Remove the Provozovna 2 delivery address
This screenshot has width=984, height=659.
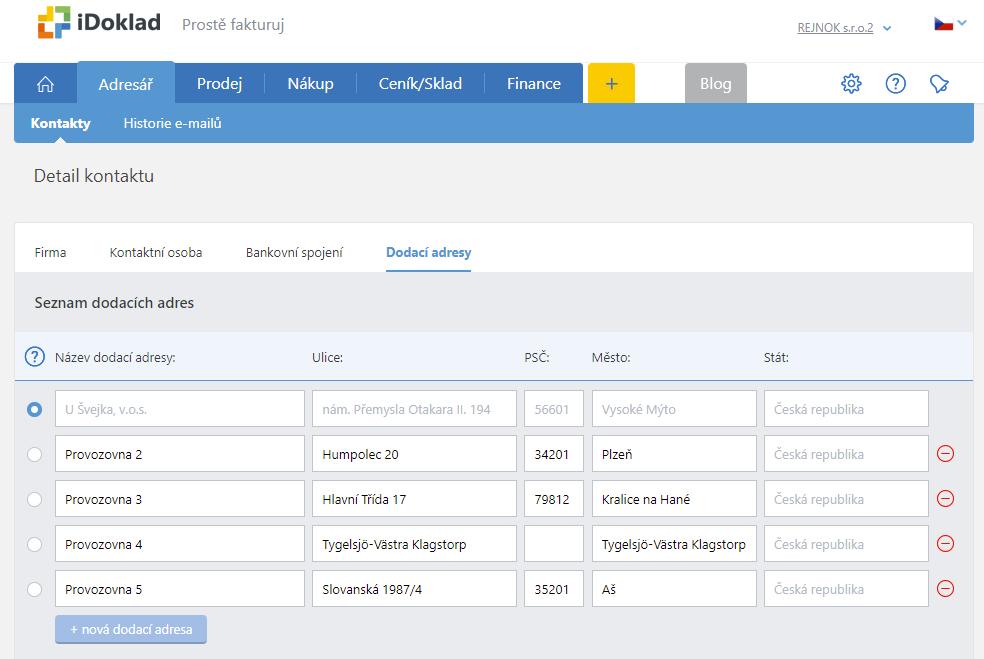[945, 453]
